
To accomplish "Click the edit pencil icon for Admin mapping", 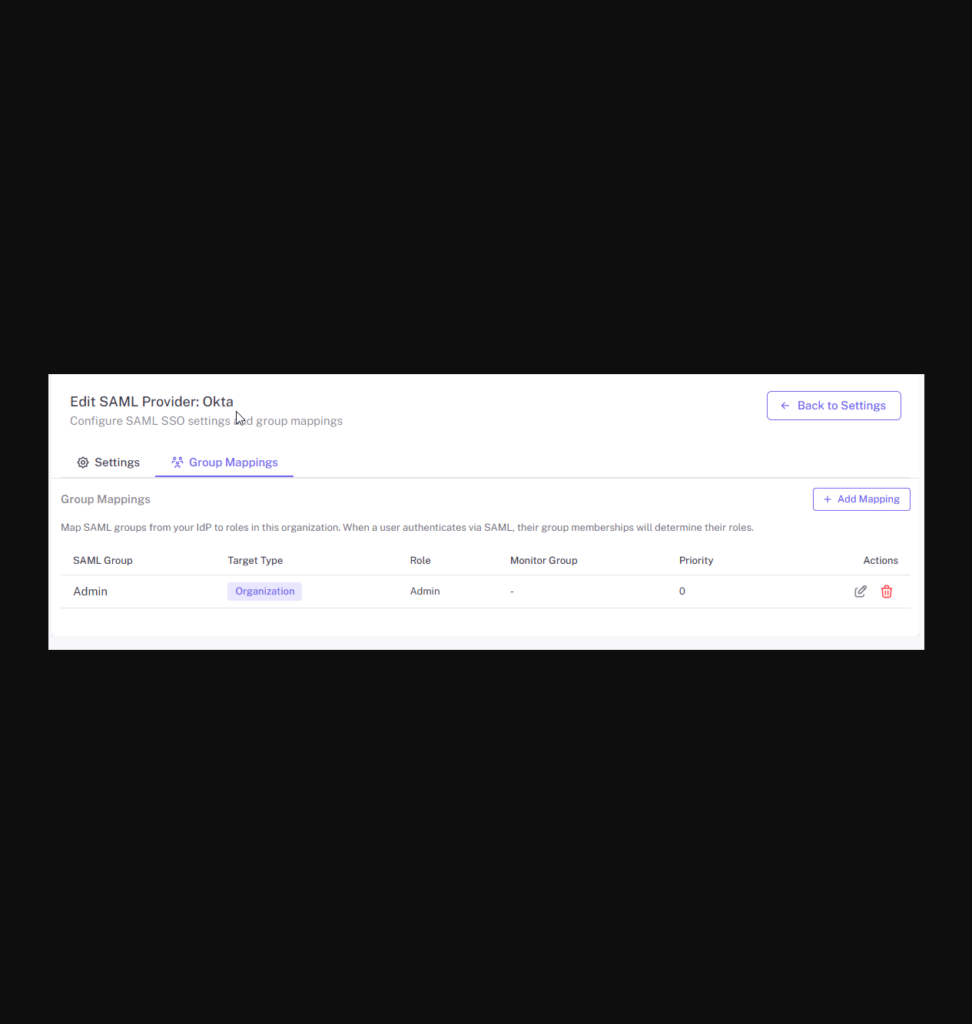I will coord(860,591).
